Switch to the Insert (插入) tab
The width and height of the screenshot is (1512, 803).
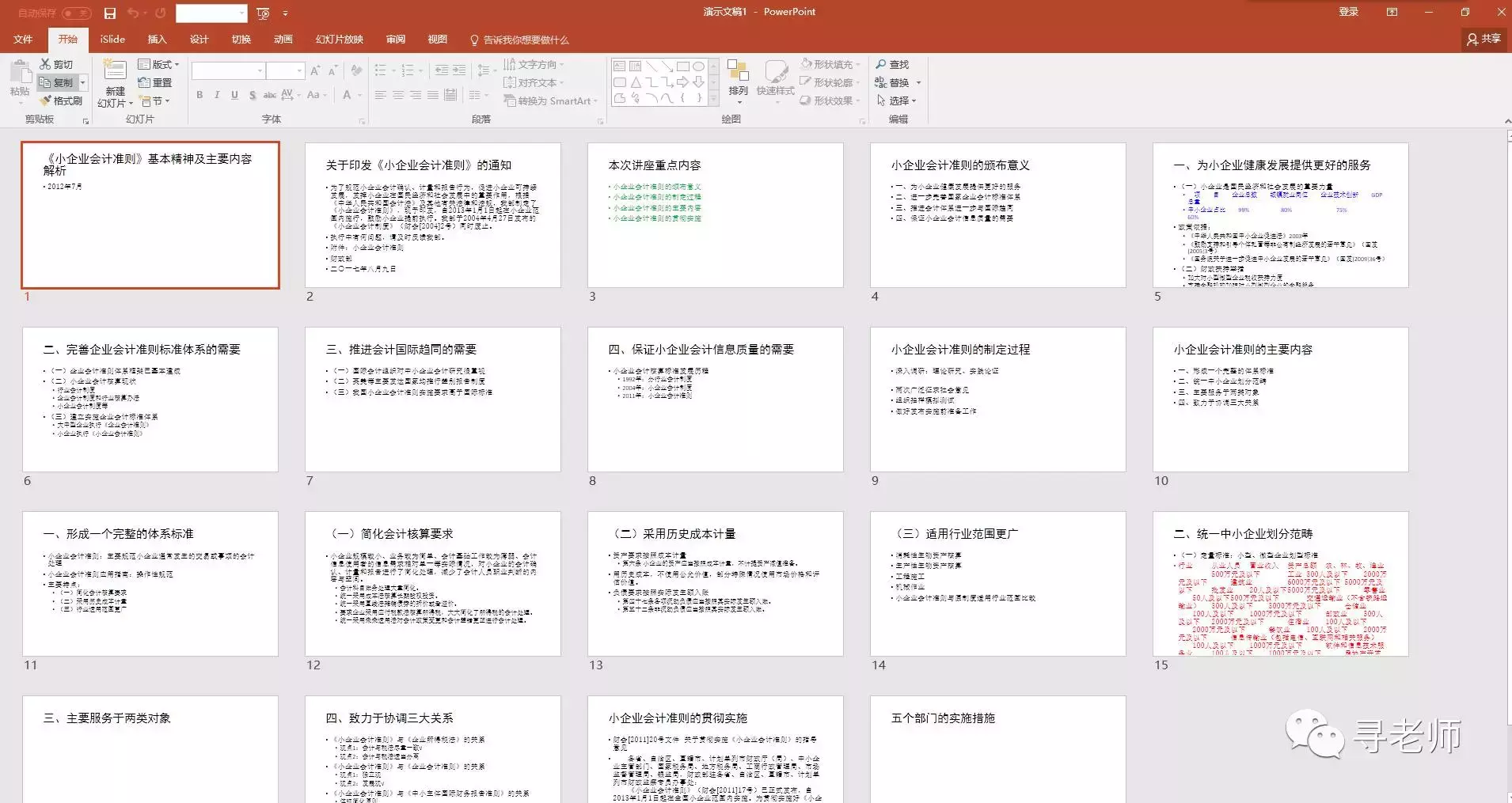[157, 40]
